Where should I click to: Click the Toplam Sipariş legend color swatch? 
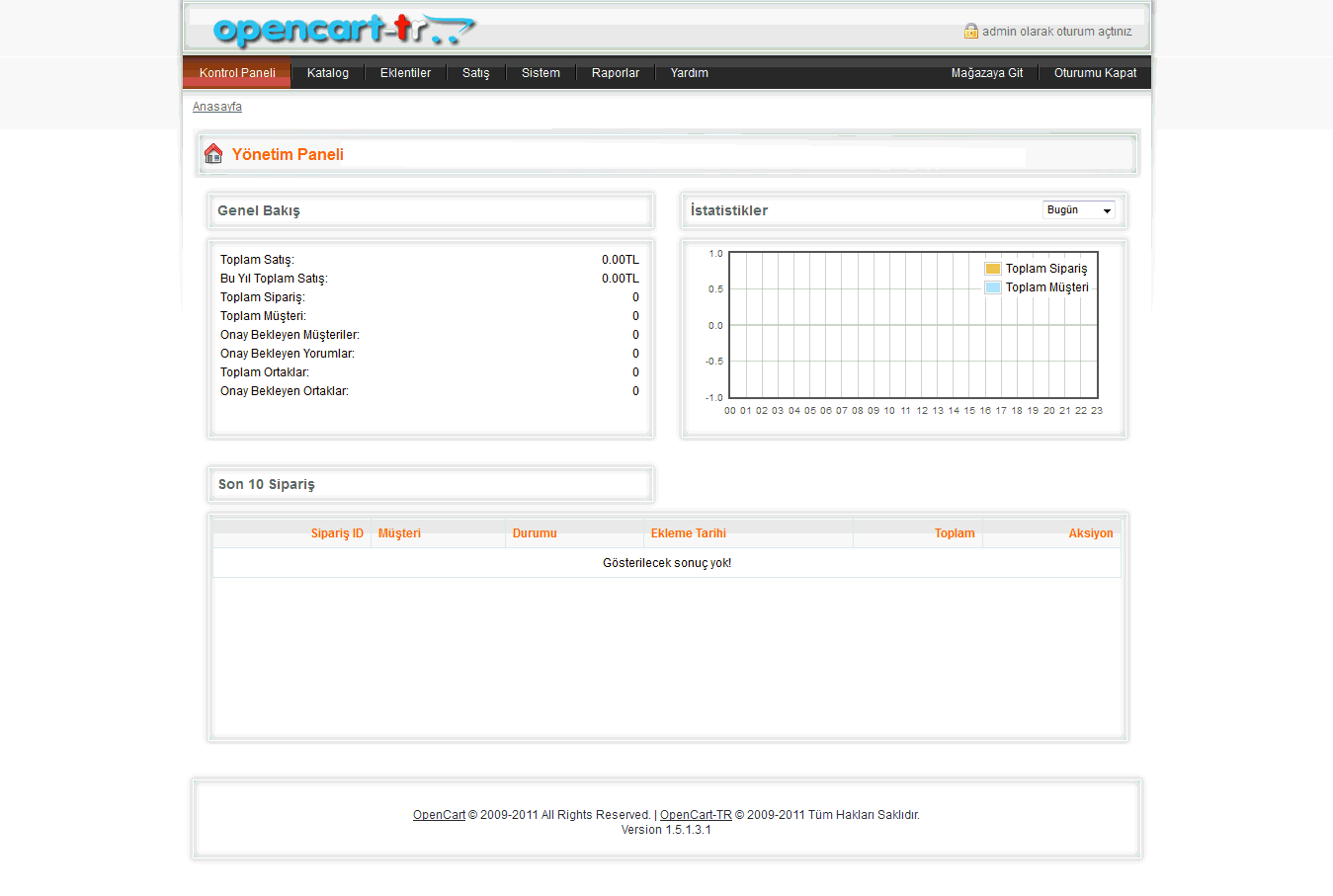(x=992, y=269)
